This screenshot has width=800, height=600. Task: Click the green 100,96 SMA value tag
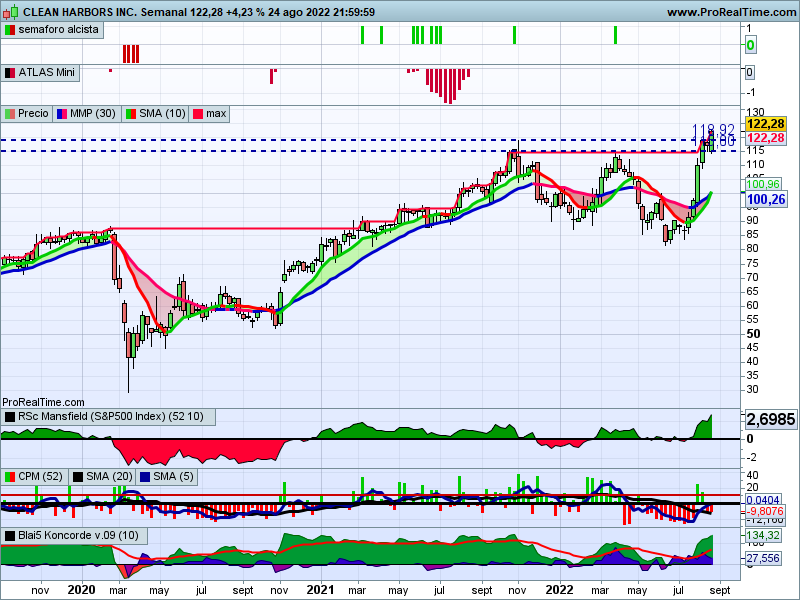(x=763, y=184)
